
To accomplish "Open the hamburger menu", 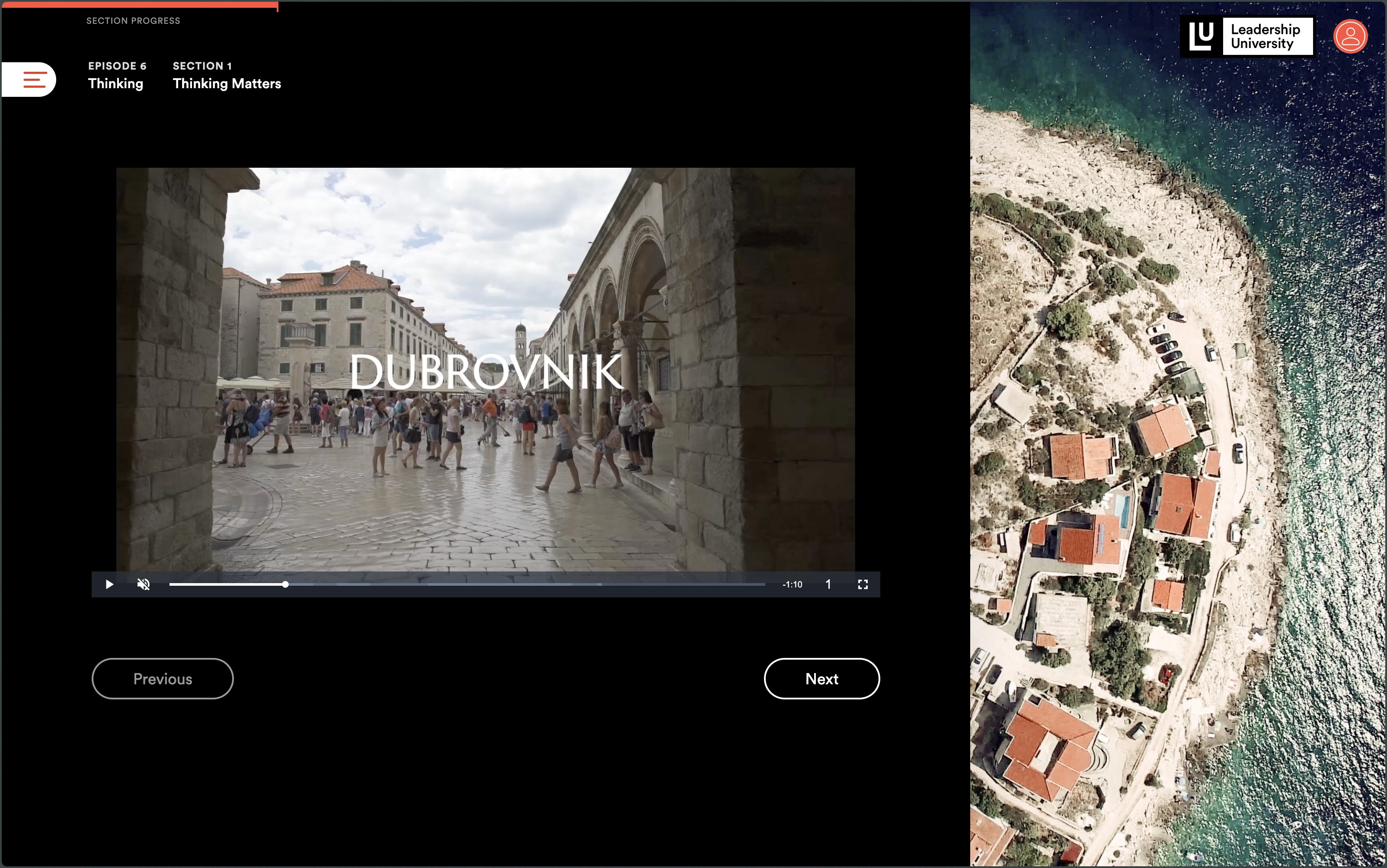I will (x=29, y=79).
